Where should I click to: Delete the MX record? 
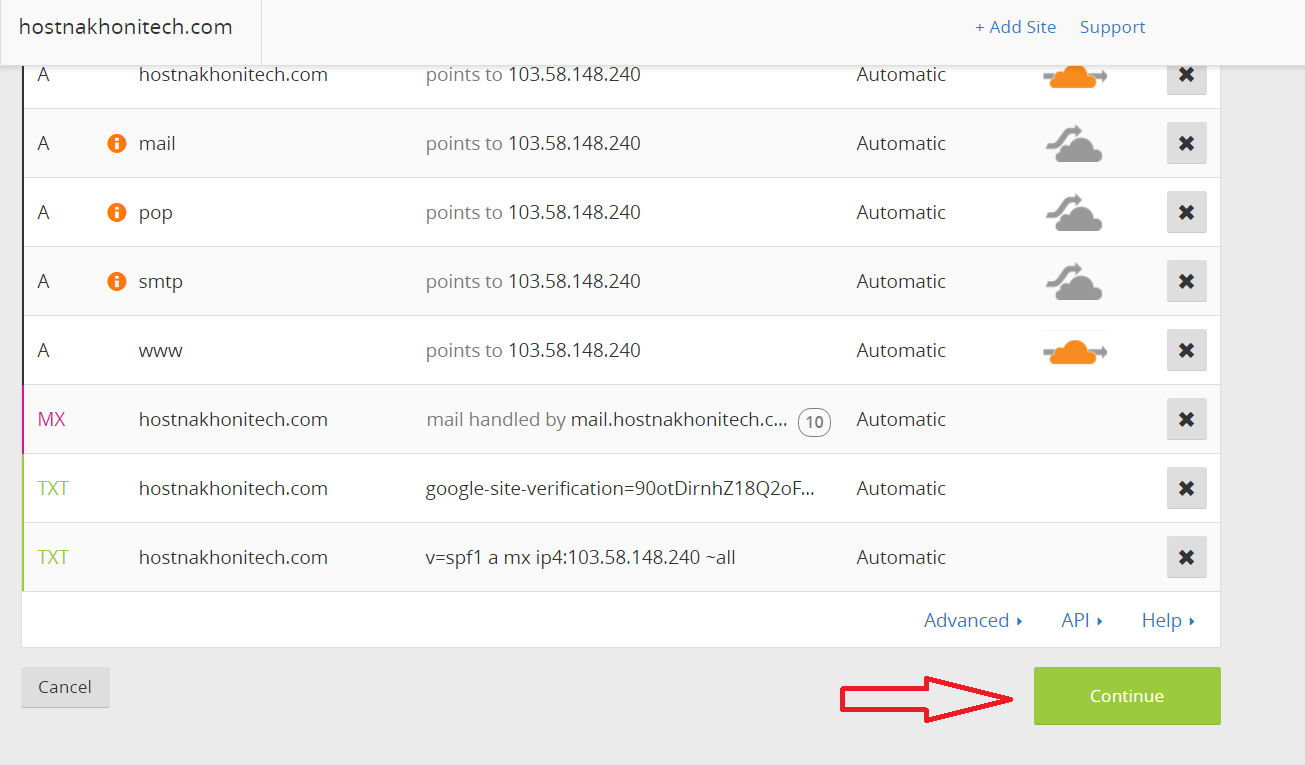click(x=1187, y=419)
